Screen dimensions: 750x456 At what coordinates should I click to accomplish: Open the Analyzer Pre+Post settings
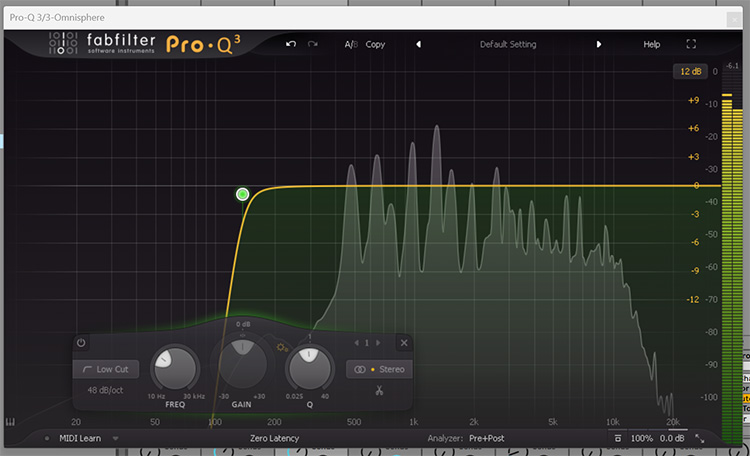point(486,438)
